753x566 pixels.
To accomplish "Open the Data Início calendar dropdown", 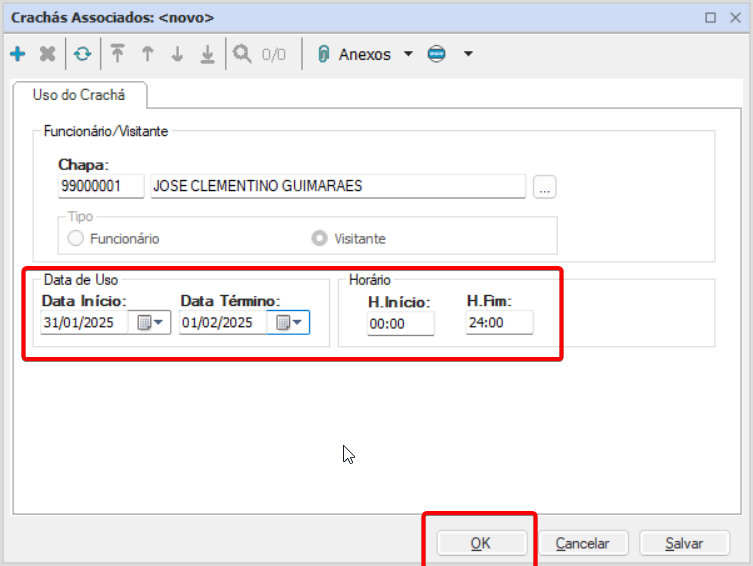I will [x=150, y=322].
